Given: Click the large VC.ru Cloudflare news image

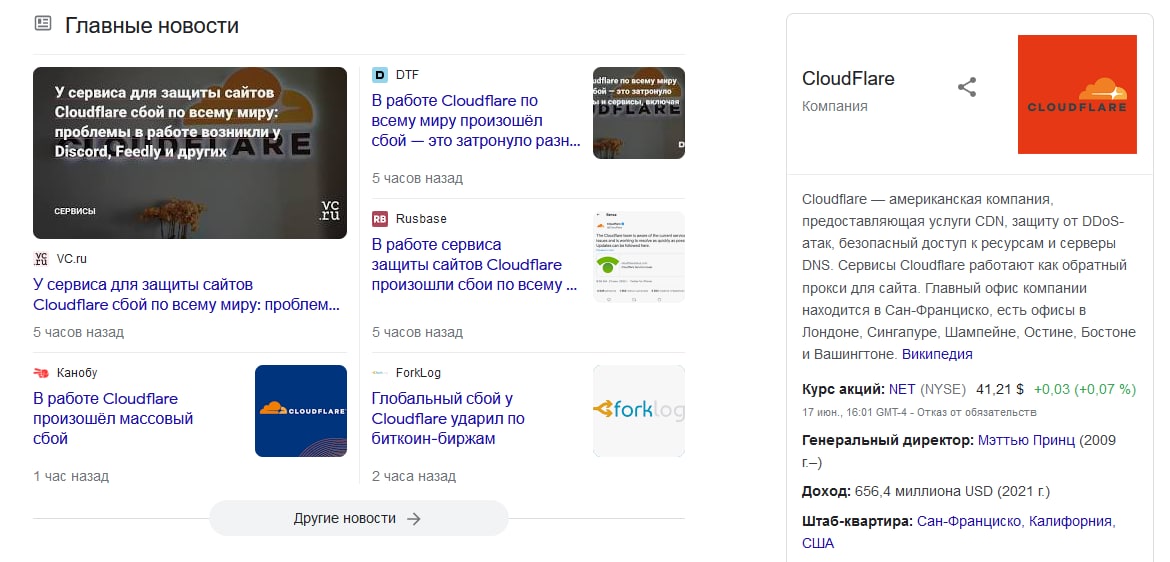Looking at the screenshot, I should (x=190, y=152).
